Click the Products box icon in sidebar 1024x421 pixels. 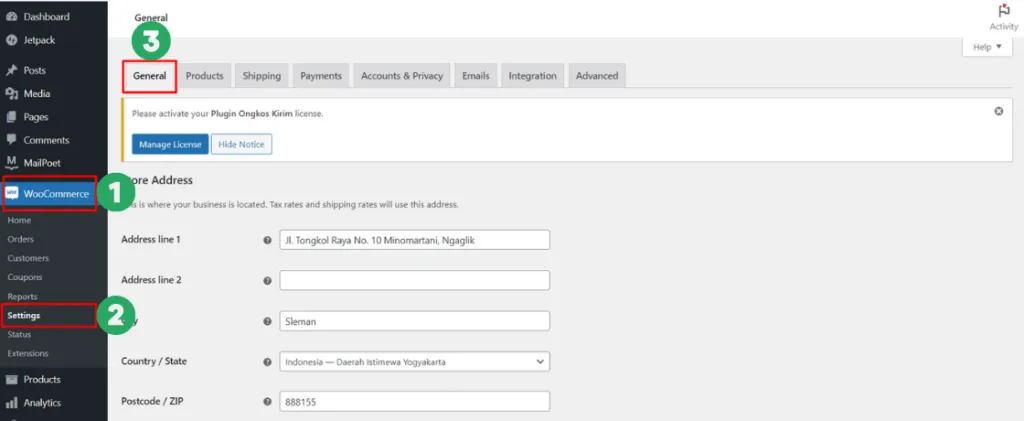point(10,379)
